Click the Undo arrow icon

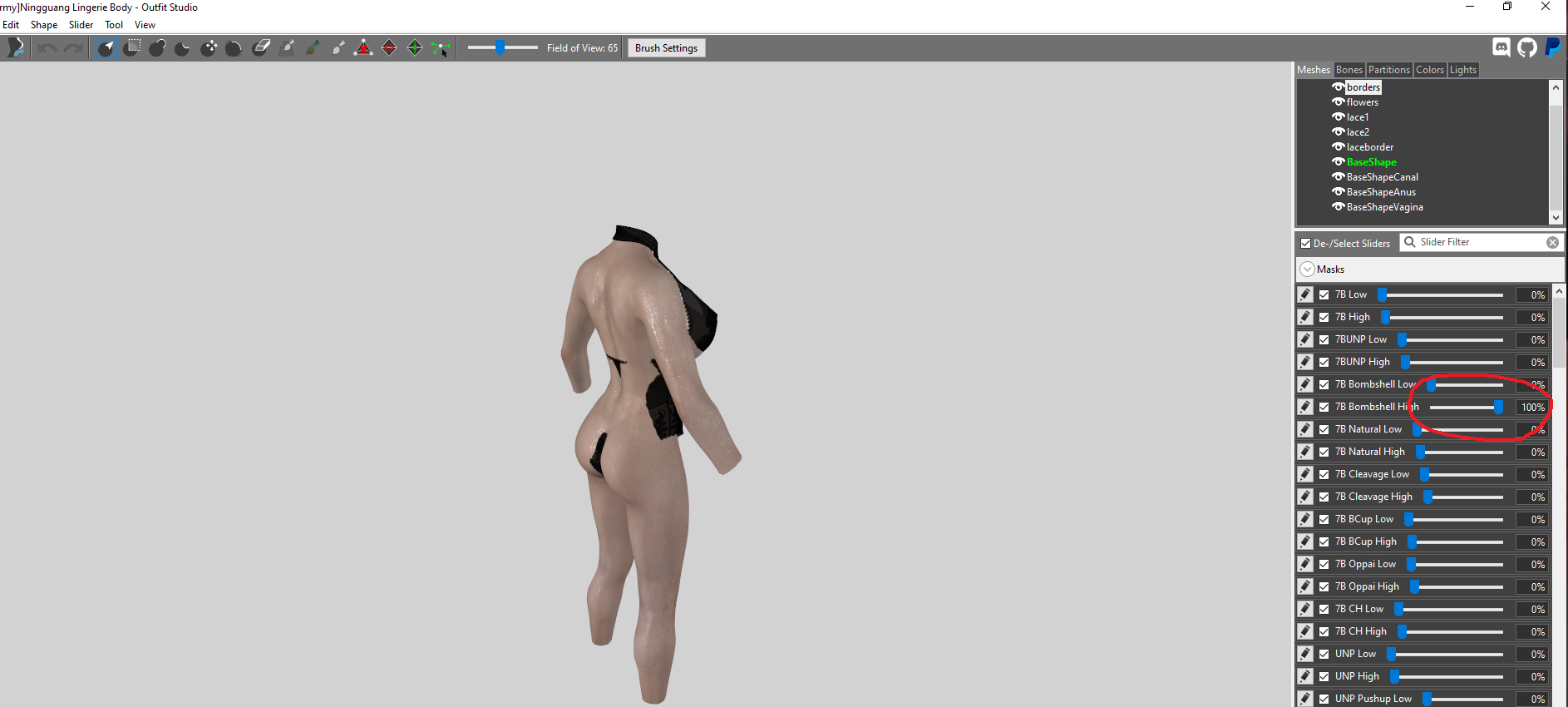pyautogui.click(x=47, y=48)
